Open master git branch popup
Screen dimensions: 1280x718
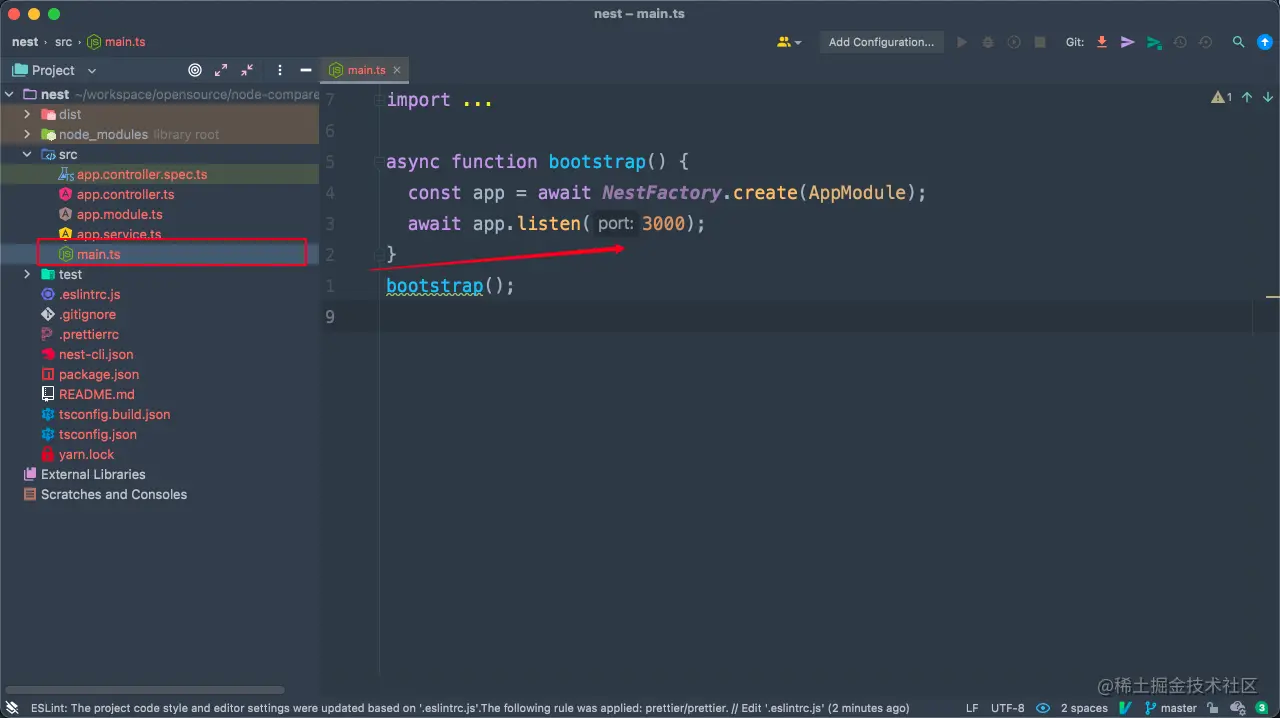(x=1170, y=707)
